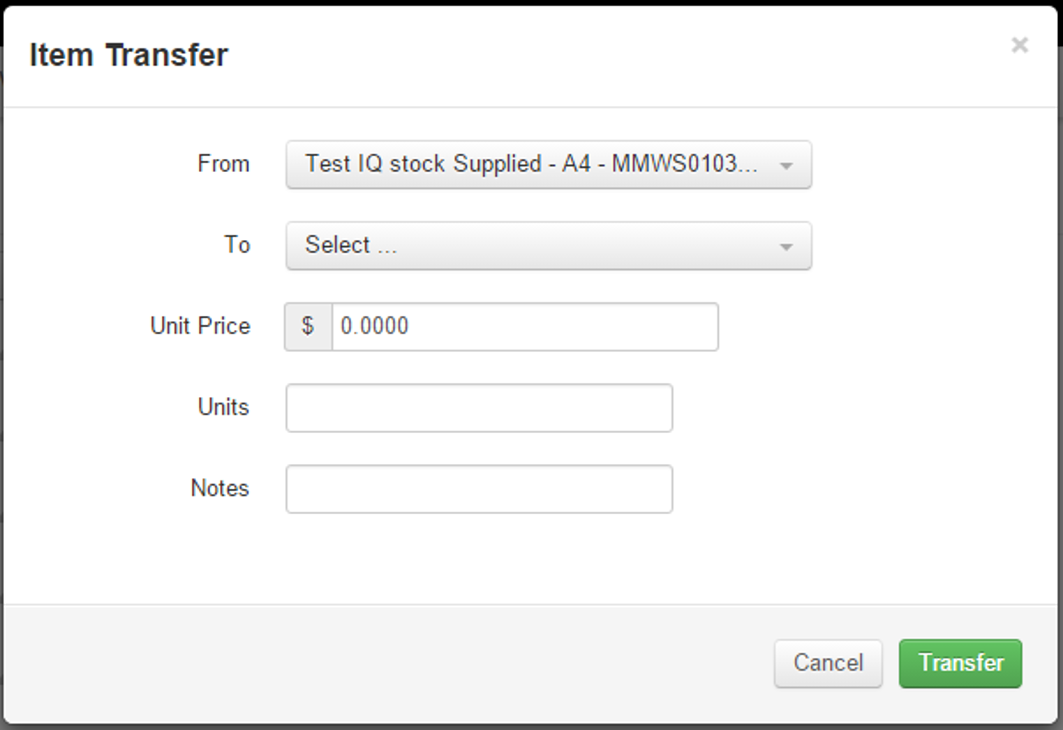Viewport: 1063px width, 730px height.
Task: Click the Select ... placeholder text
Action: [x=351, y=246]
